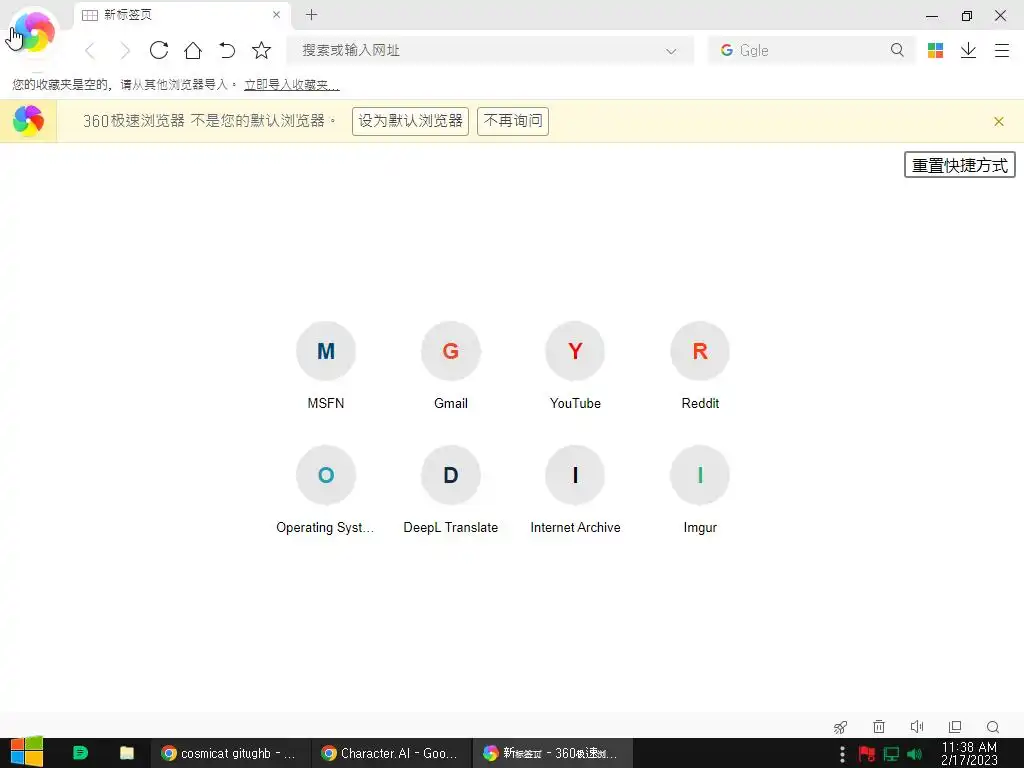
Task: Click the zoom magnifier icon in status bar
Action: click(x=993, y=727)
